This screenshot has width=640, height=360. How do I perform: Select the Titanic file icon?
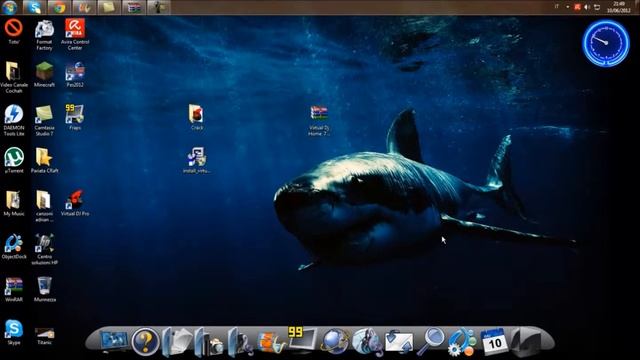point(44,336)
